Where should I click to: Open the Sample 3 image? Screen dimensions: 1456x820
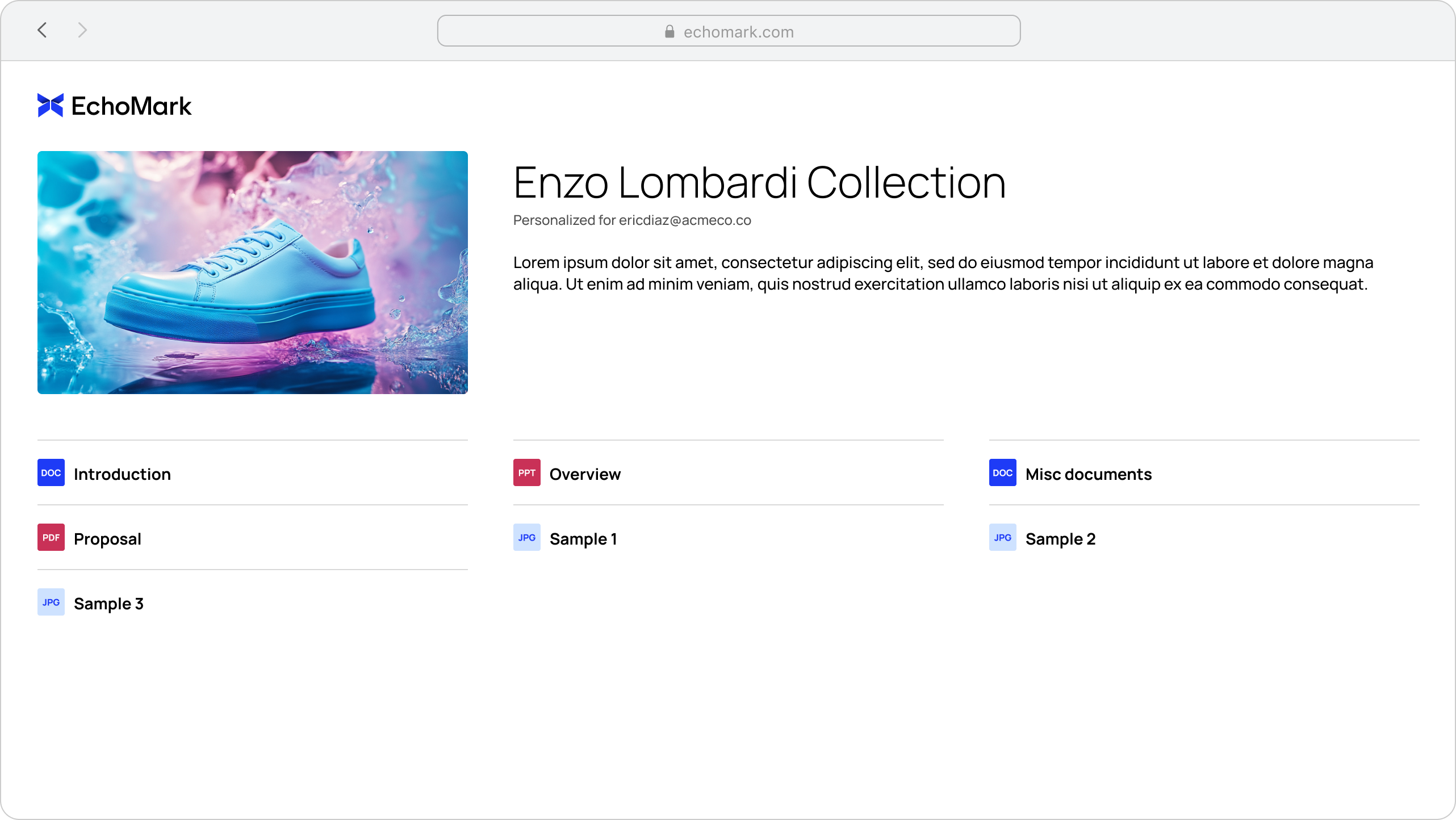click(108, 604)
